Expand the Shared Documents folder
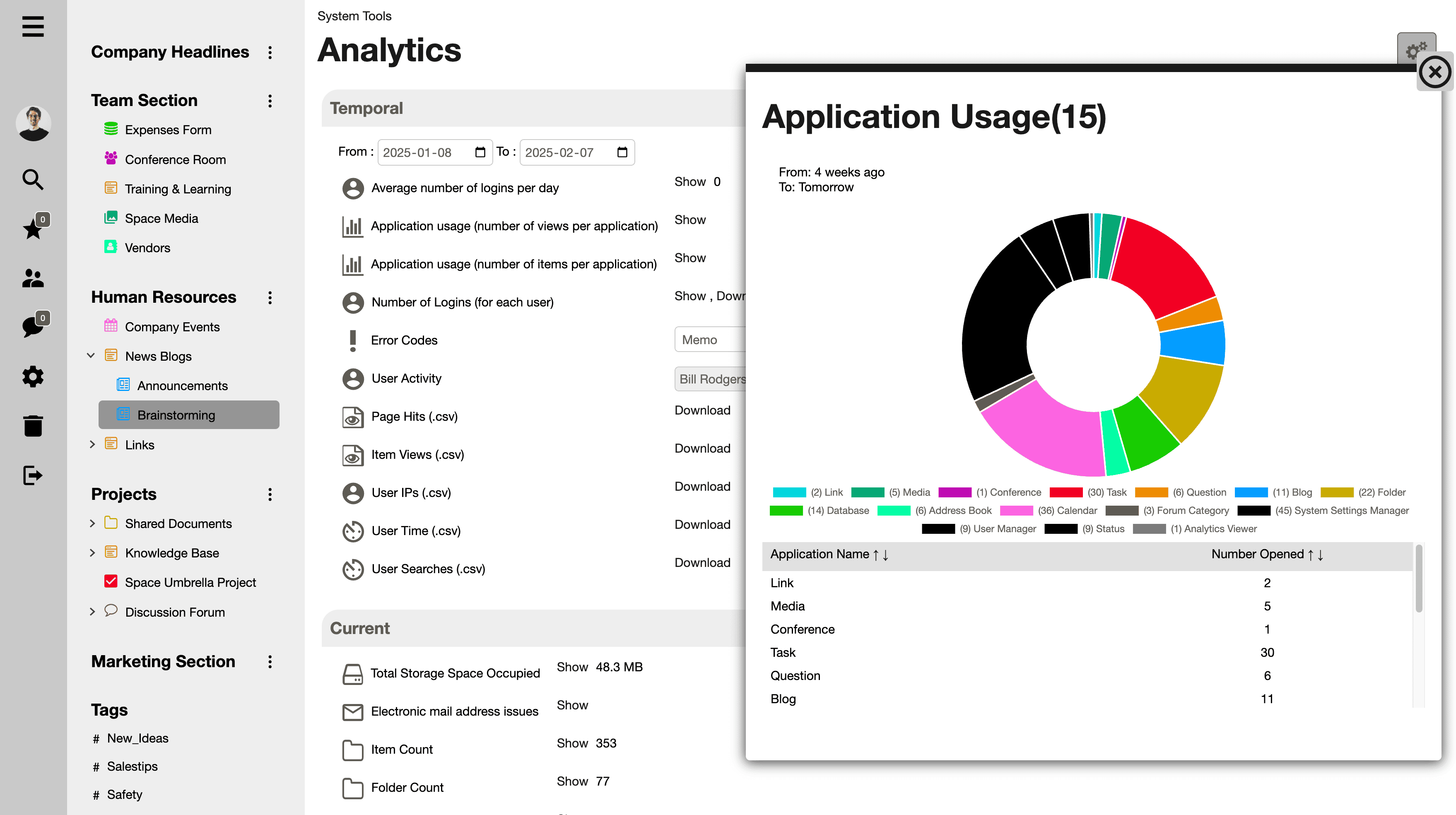The height and width of the screenshot is (815, 1456). click(x=93, y=523)
